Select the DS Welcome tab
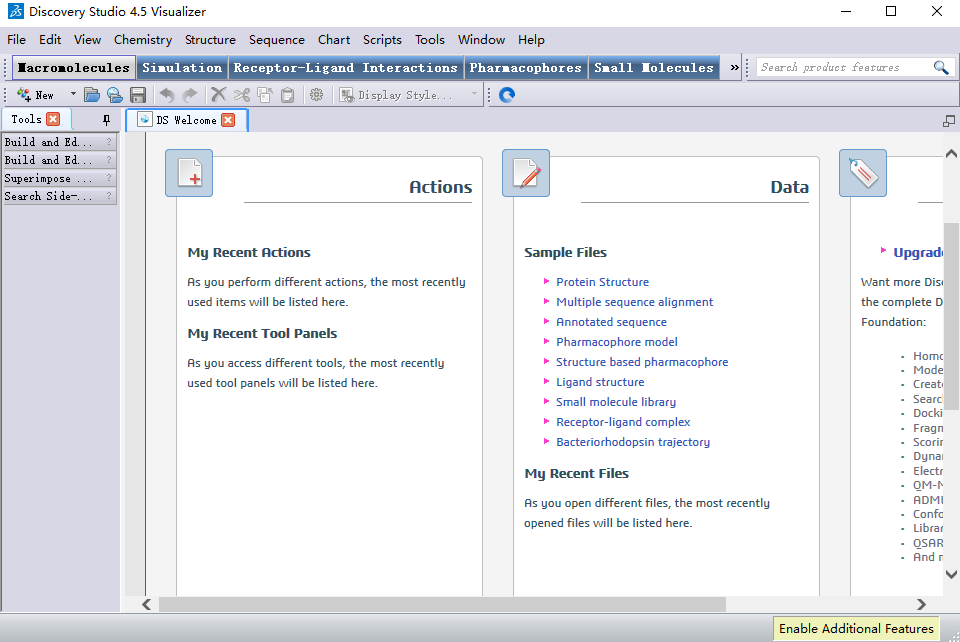Screen dimensions: 960x642 pyautogui.click(x=186, y=120)
